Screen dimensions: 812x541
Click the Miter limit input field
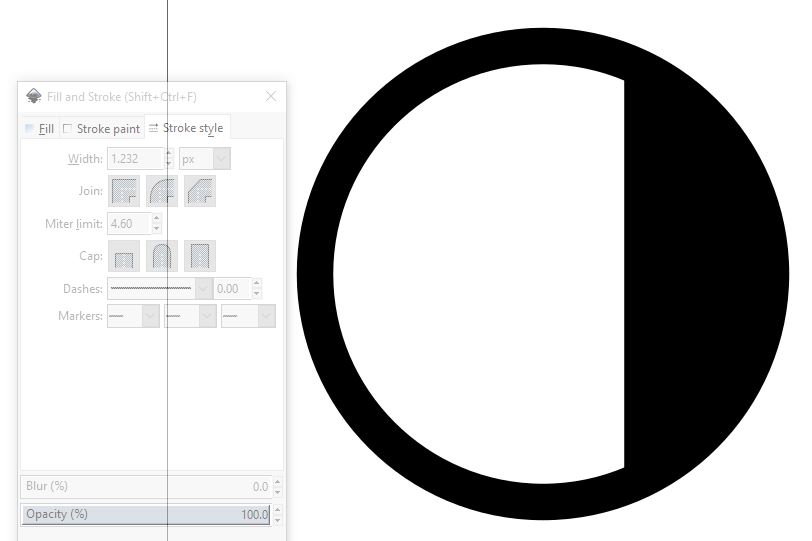[x=126, y=224]
